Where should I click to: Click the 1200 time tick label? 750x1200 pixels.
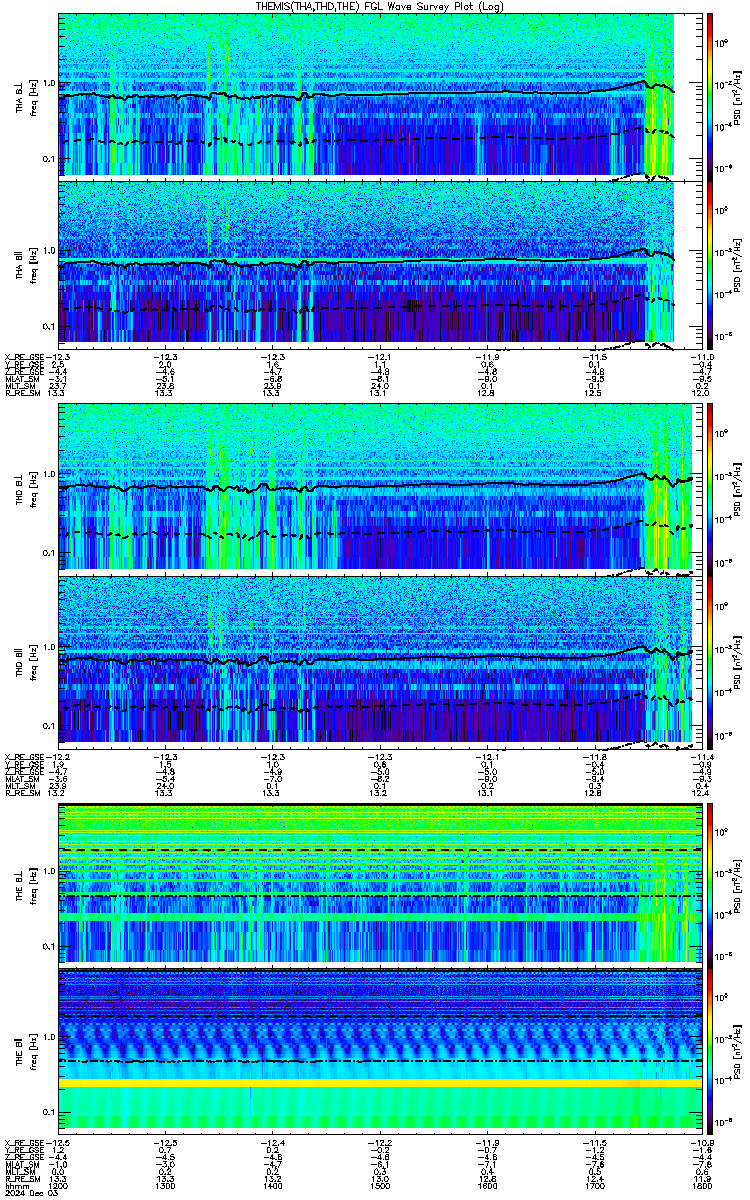[x=59, y=1185]
